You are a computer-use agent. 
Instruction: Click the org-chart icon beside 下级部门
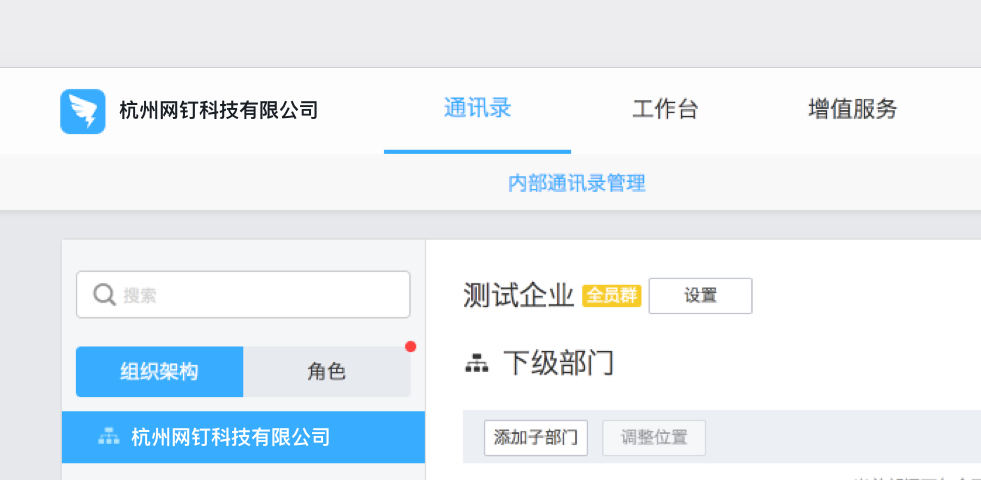[x=477, y=364]
